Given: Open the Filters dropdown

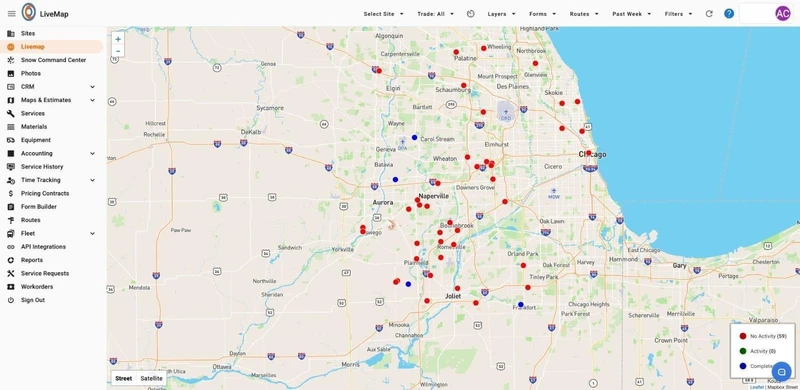Looking at the screenshot, I should point(679,14).
